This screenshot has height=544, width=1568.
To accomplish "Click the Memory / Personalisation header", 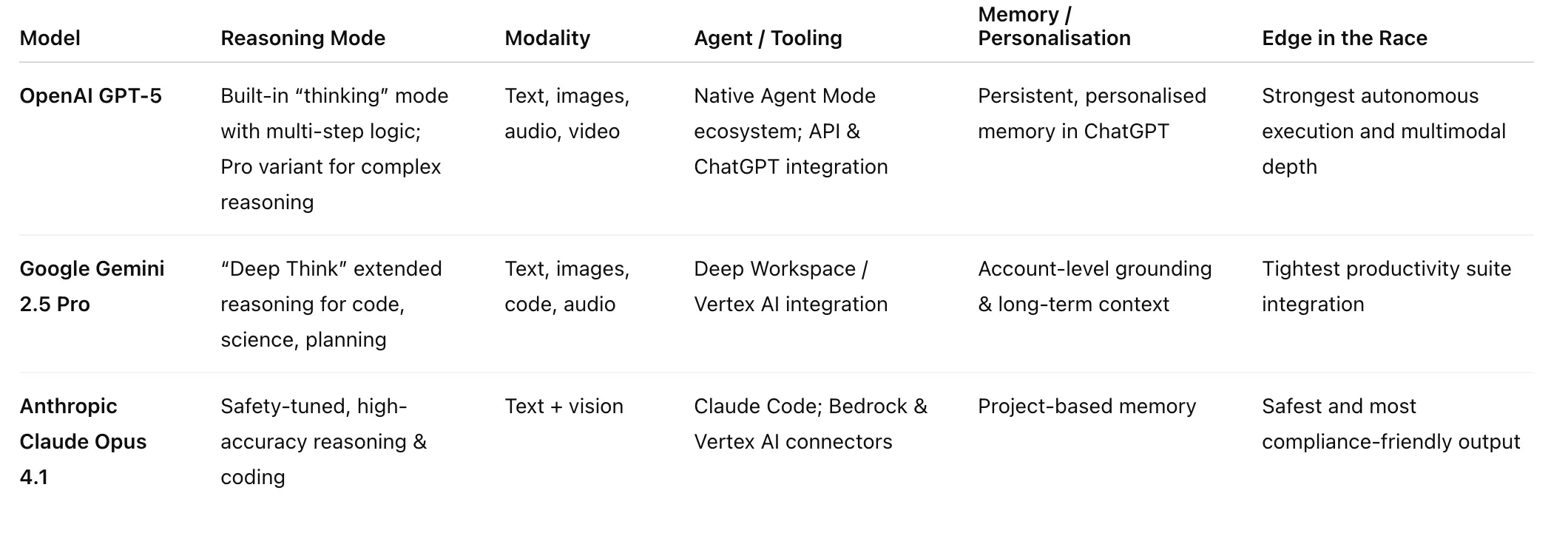I will click(1054, 27).
